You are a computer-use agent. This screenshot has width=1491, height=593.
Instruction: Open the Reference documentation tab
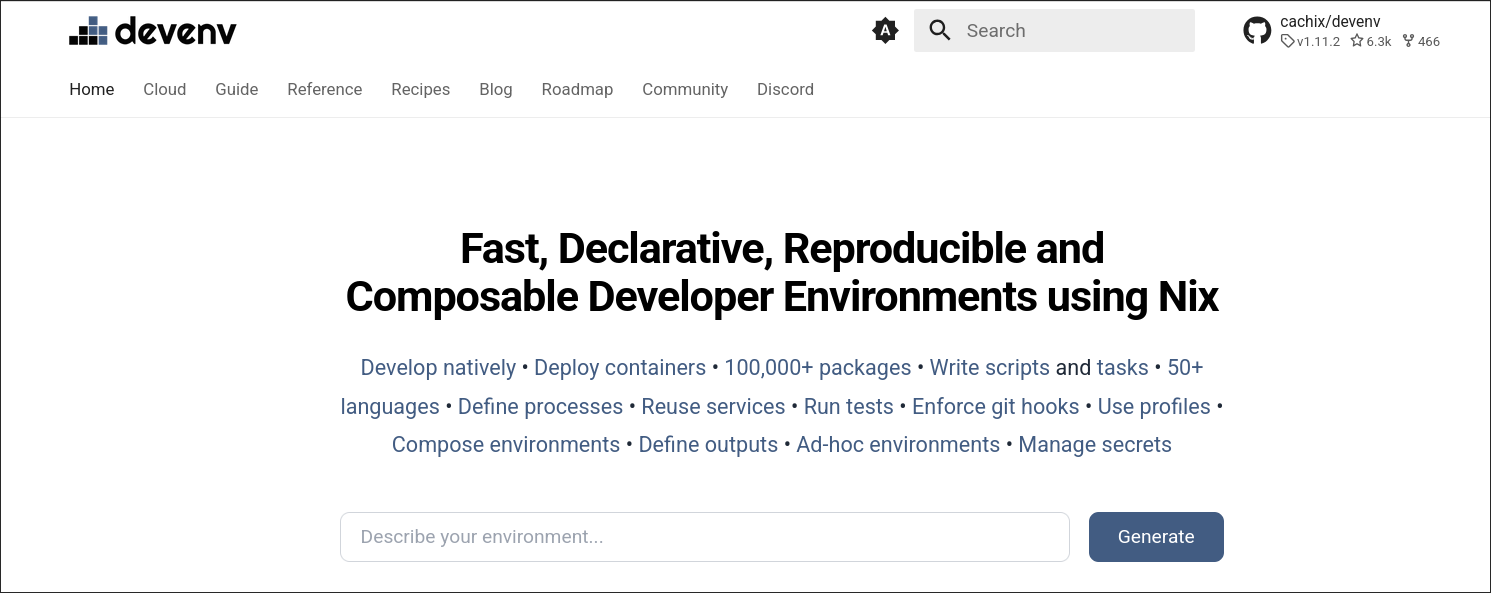coord(324,89)
